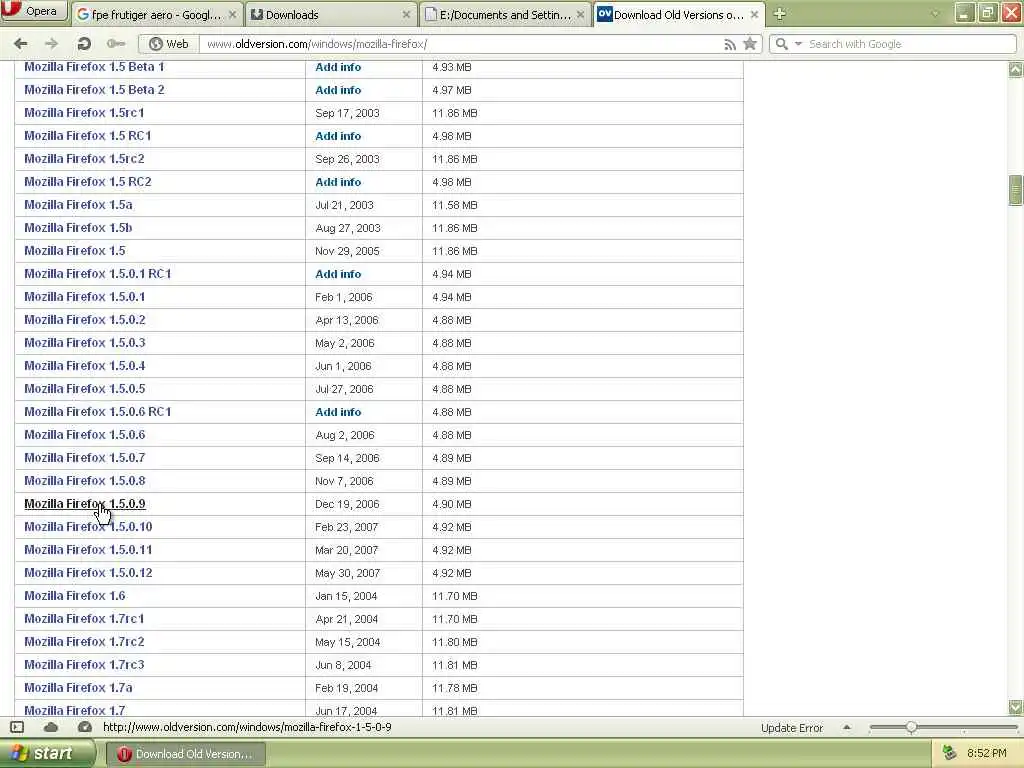Click the Web badge in address bar

pyautogui.click(x=169, y=44)
